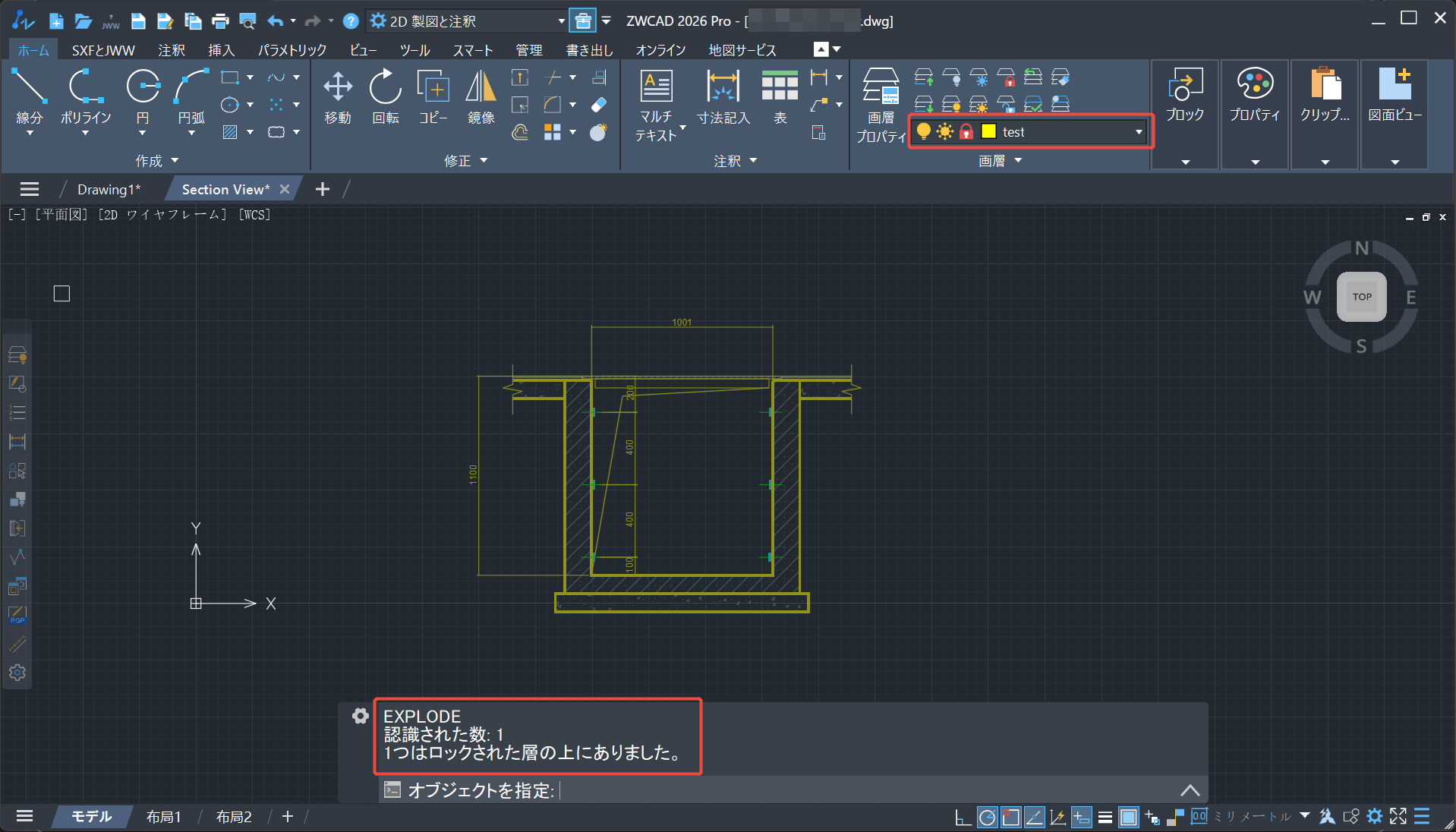Toggle the test layer lightbulb on/off
This screenshot has width=1456, height=832.
923,131
